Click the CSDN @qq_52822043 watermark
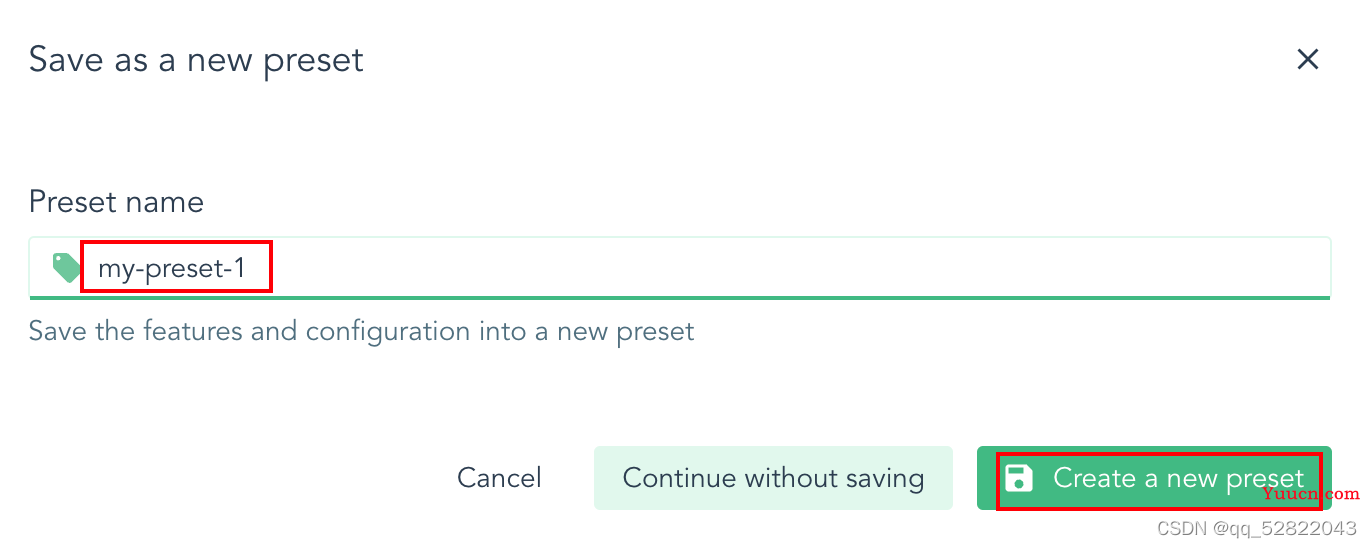The width and height of the screenshot is (1372, 548). pyautogui.click(x=1256, y=528)
